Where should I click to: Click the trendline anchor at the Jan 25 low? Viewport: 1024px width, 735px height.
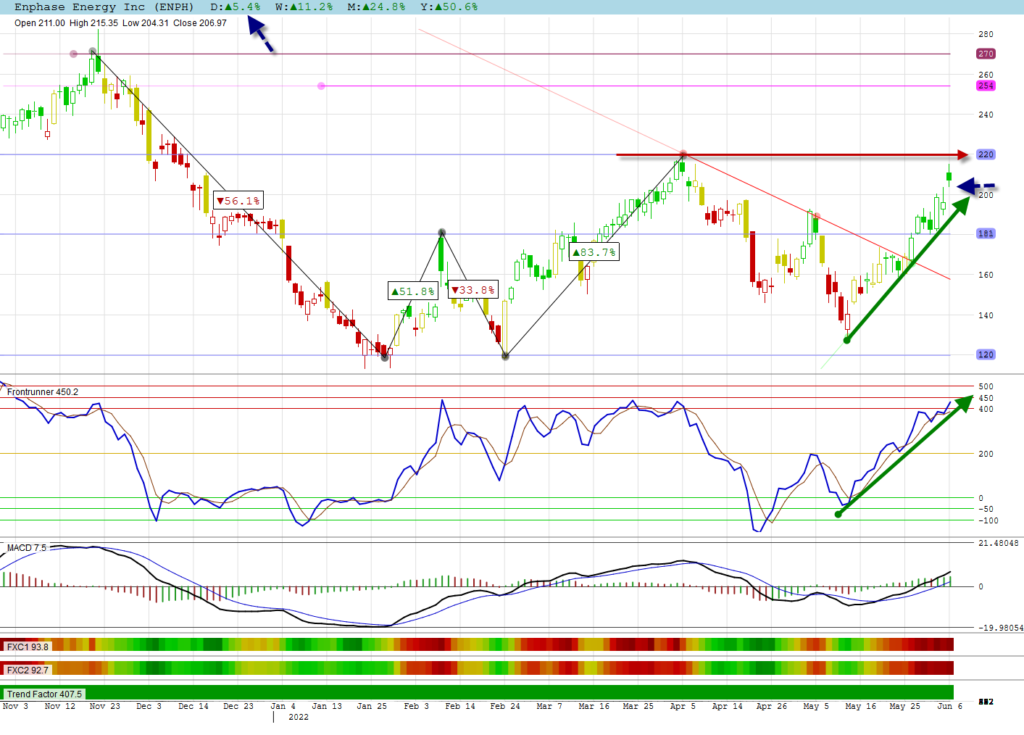coord(385,357)
